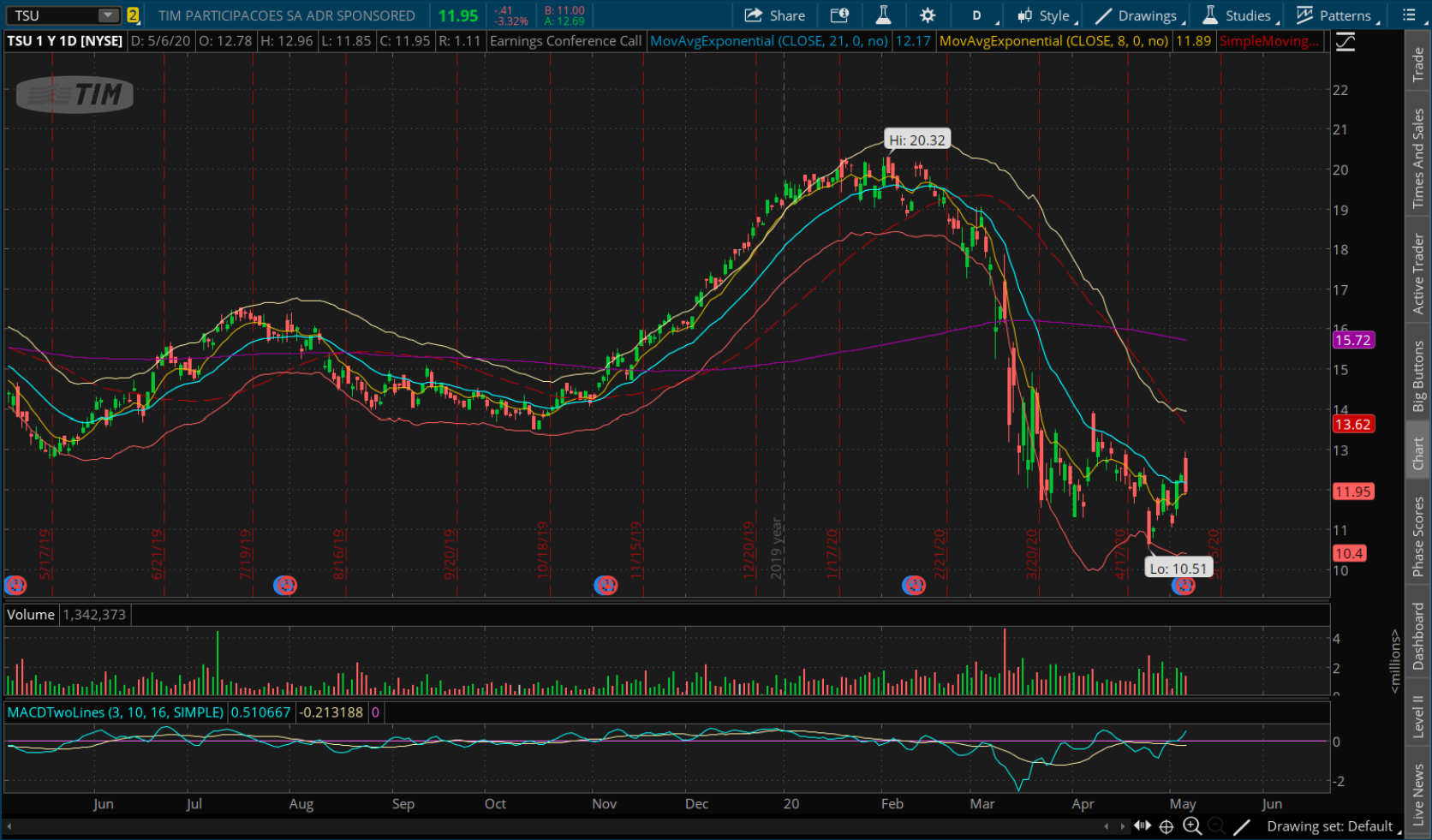Viewport: 1432px width, 840px height.
Task: Open the Drawing set: Default dropdown
Action: coord(1333,826)
